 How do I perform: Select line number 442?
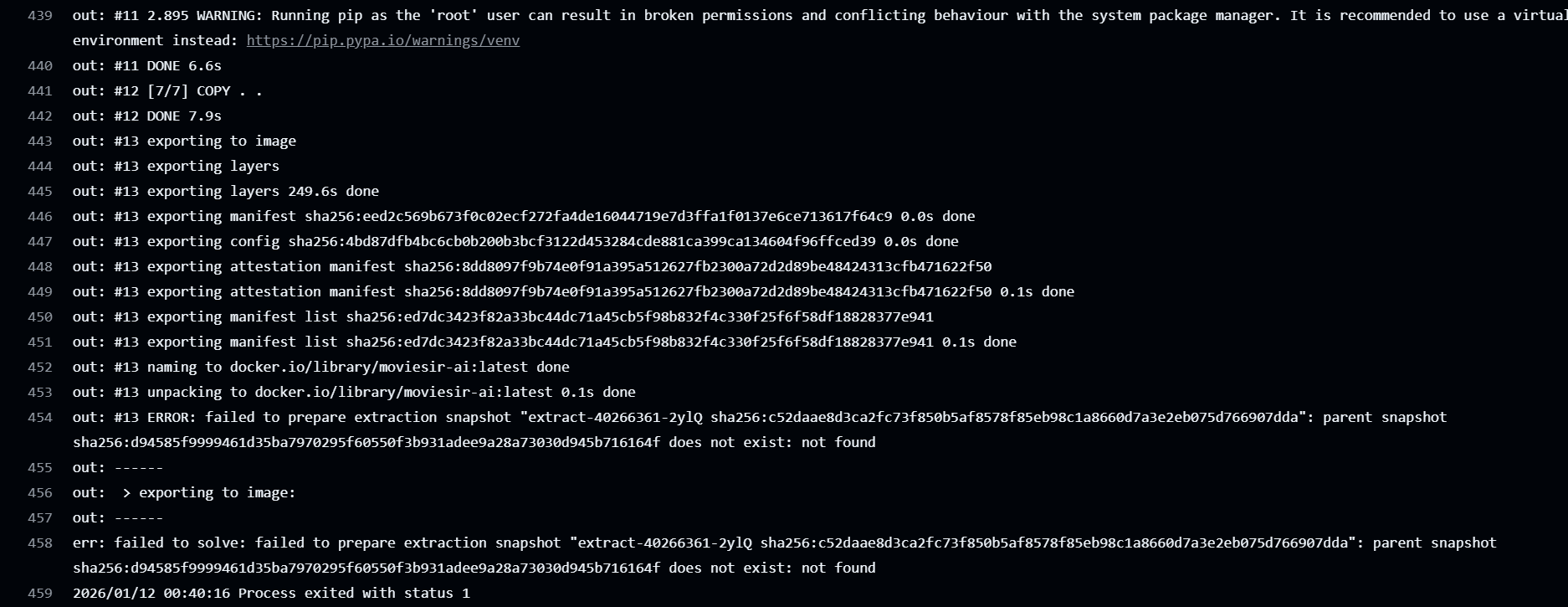(x=40, y=116)
